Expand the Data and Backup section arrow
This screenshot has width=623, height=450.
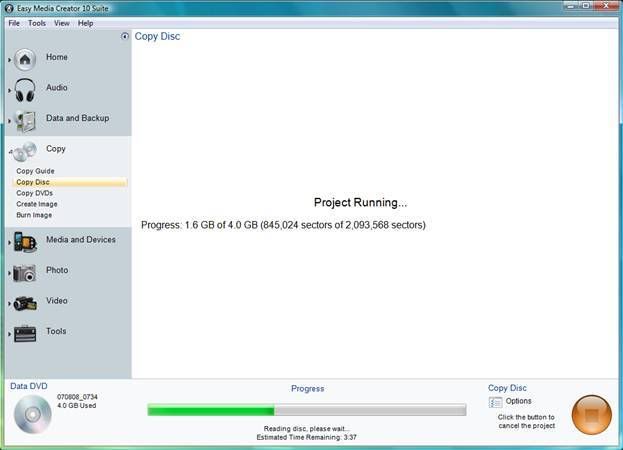pos(10,121)
